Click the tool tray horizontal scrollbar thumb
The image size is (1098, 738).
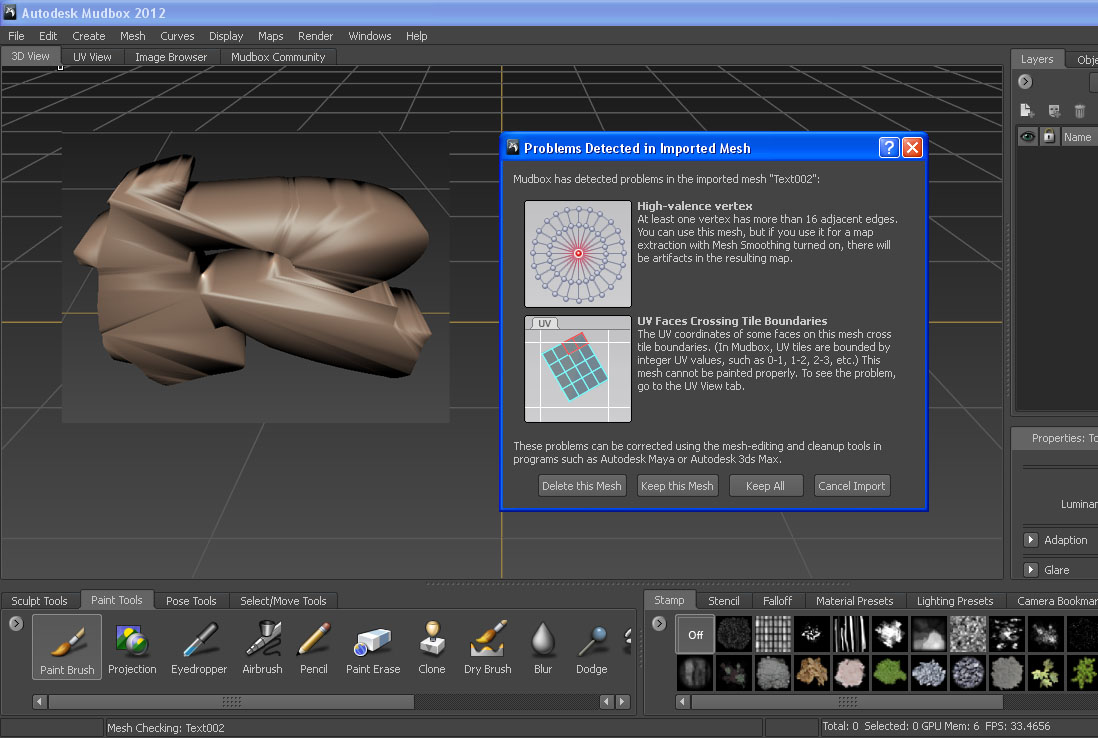[x=231, y=702]
